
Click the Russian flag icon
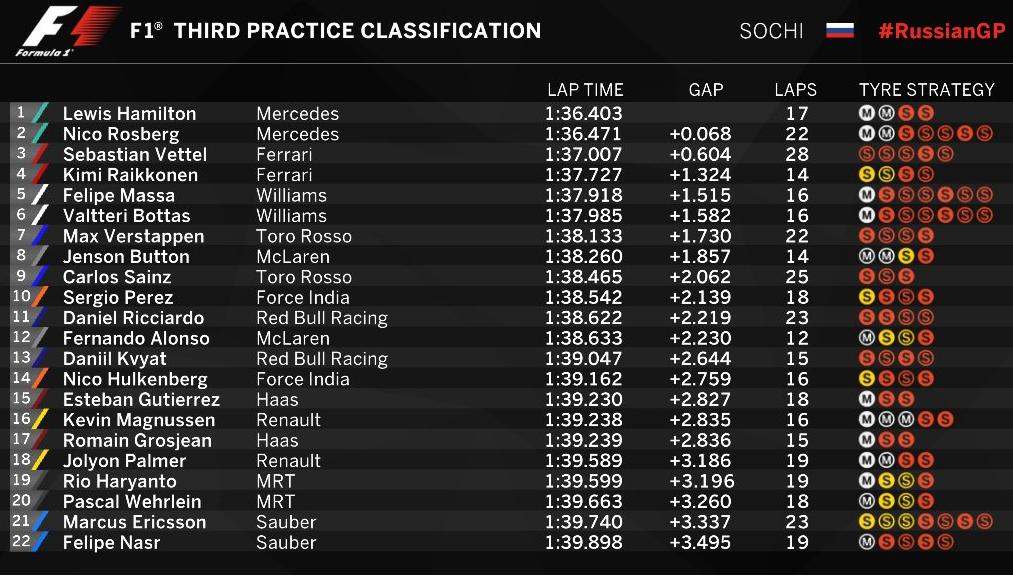pos(840,30)
